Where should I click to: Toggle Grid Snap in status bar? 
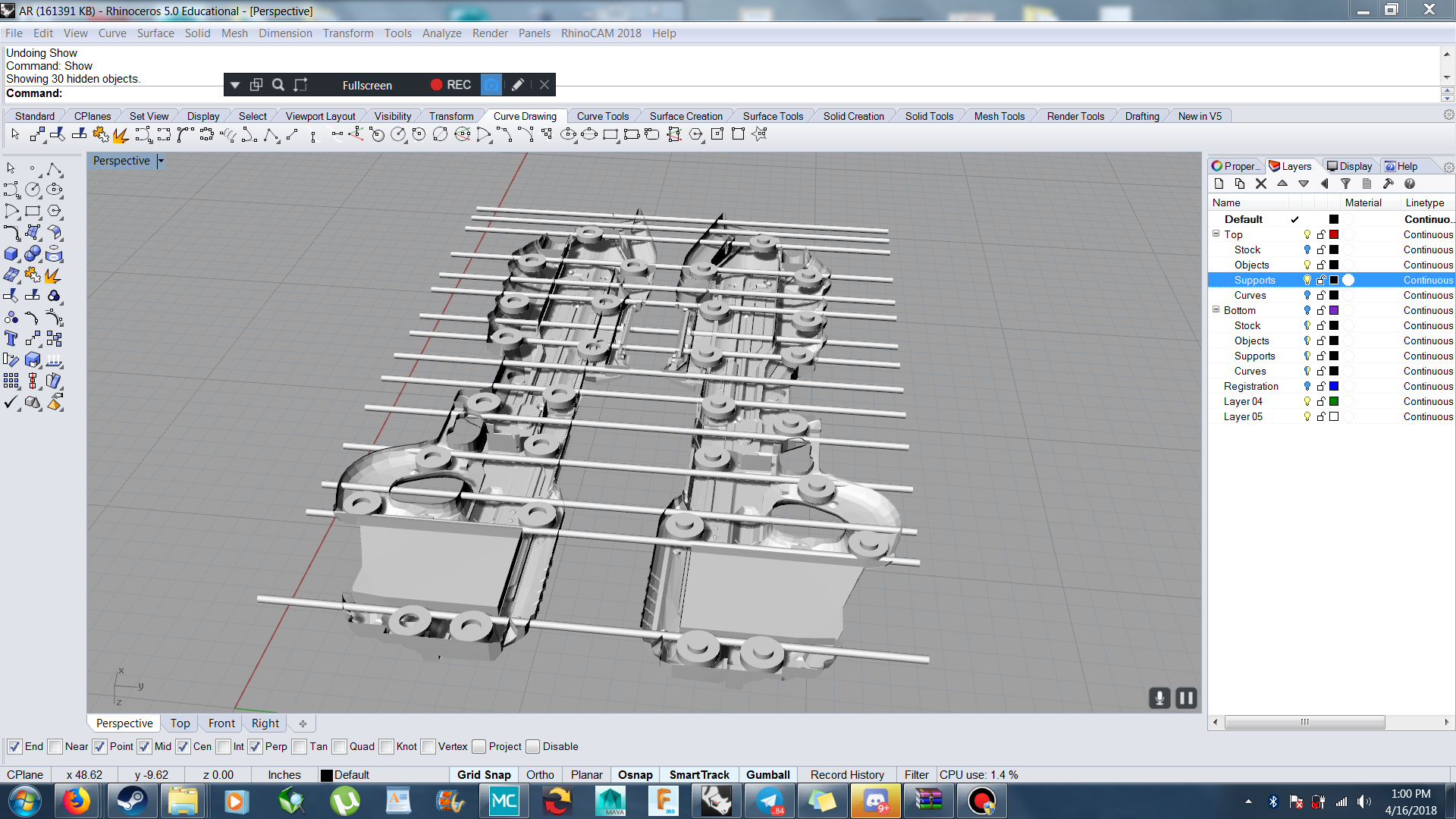tap(484, 774)
